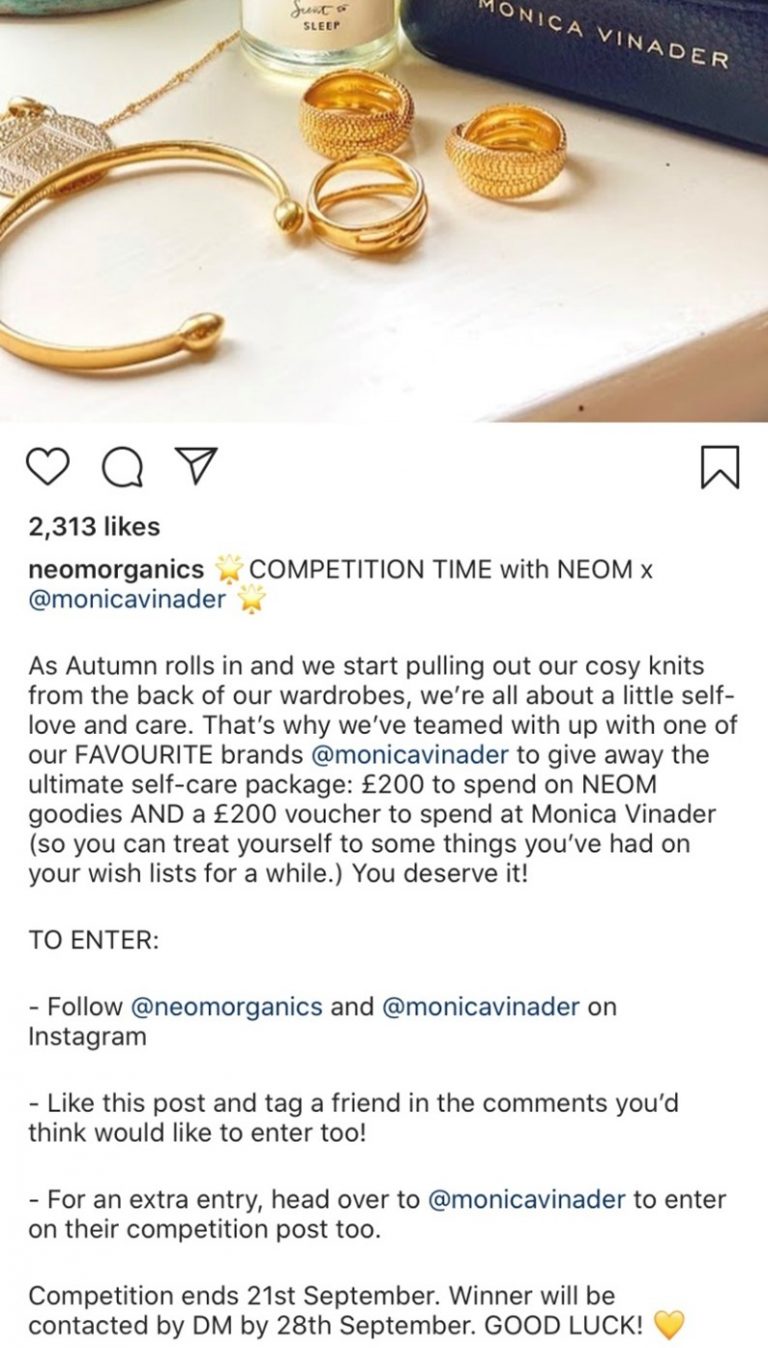The height and width of the screenshot is (1348, 768).
Task: Like the post with the heart icon
Action: (48, 468)
